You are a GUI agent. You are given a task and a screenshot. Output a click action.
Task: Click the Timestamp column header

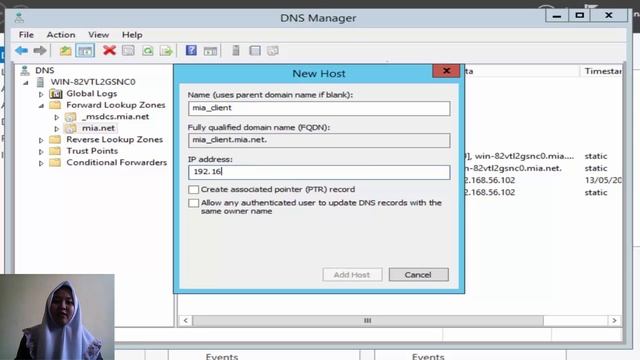(x=602, y=71)
